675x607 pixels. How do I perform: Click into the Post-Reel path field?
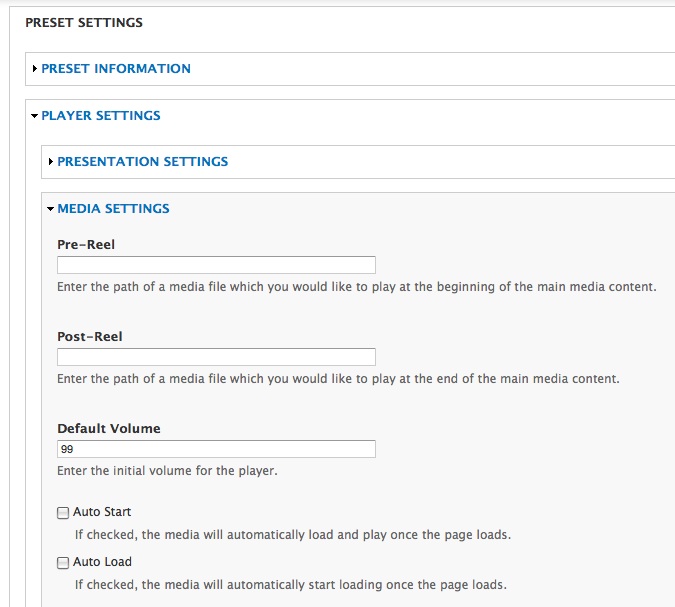pos(216,357)
